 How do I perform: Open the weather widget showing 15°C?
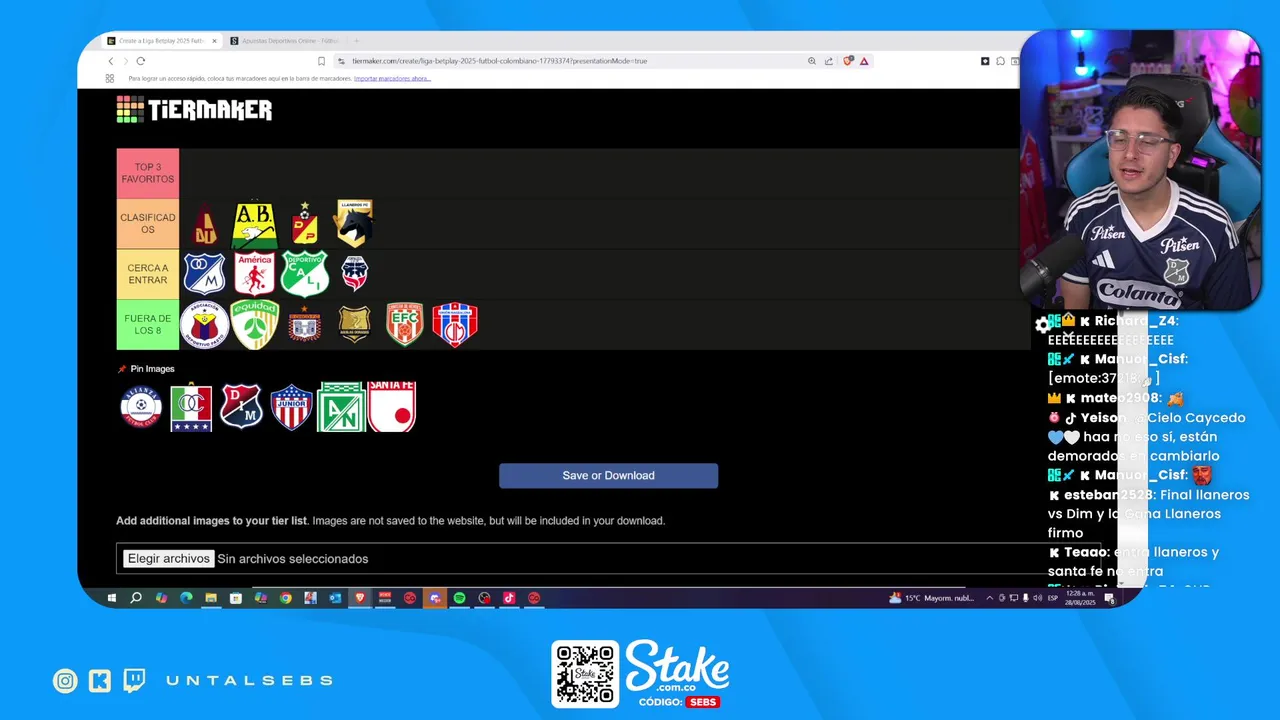932,598
